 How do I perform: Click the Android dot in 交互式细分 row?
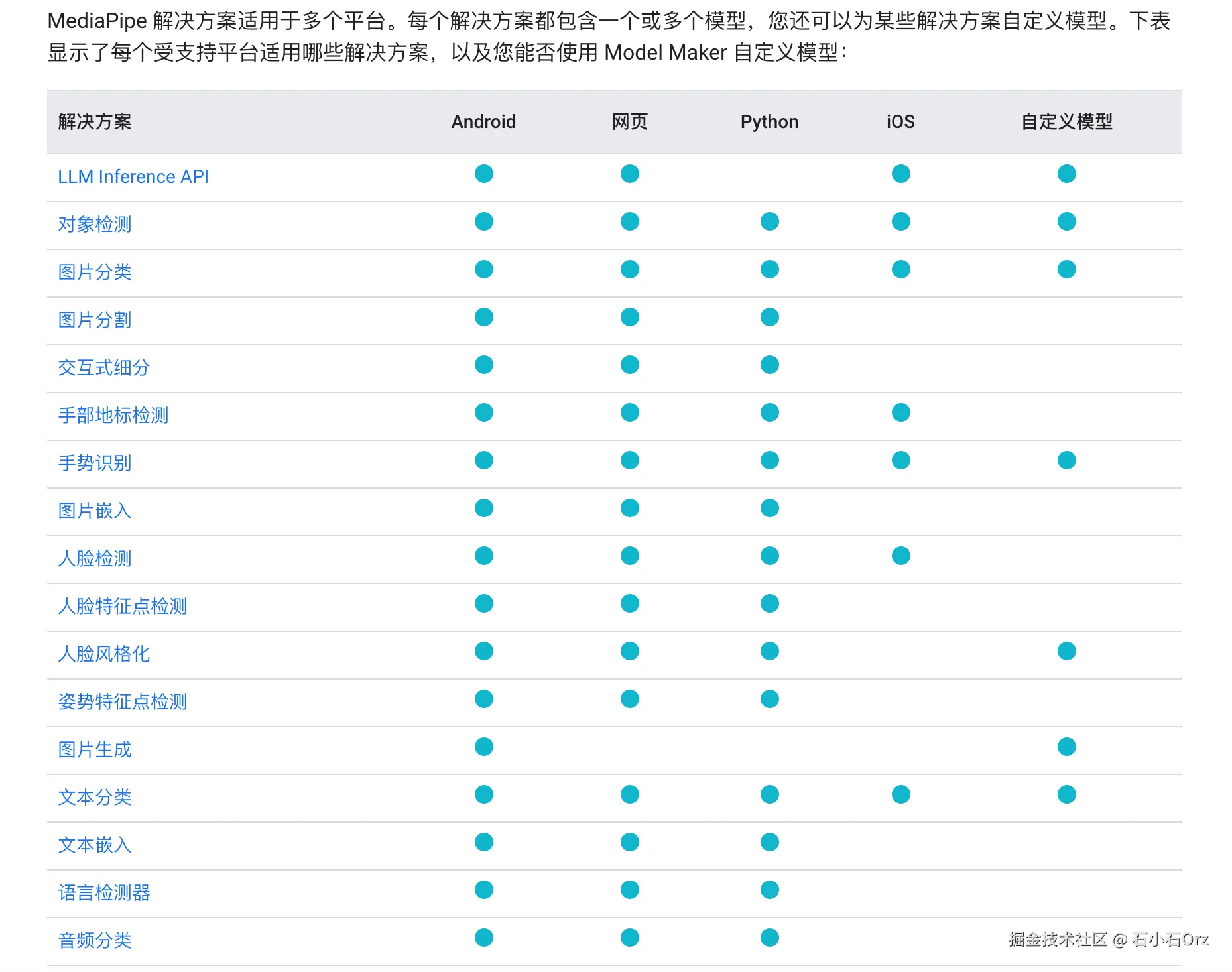(x=484, y=365)
